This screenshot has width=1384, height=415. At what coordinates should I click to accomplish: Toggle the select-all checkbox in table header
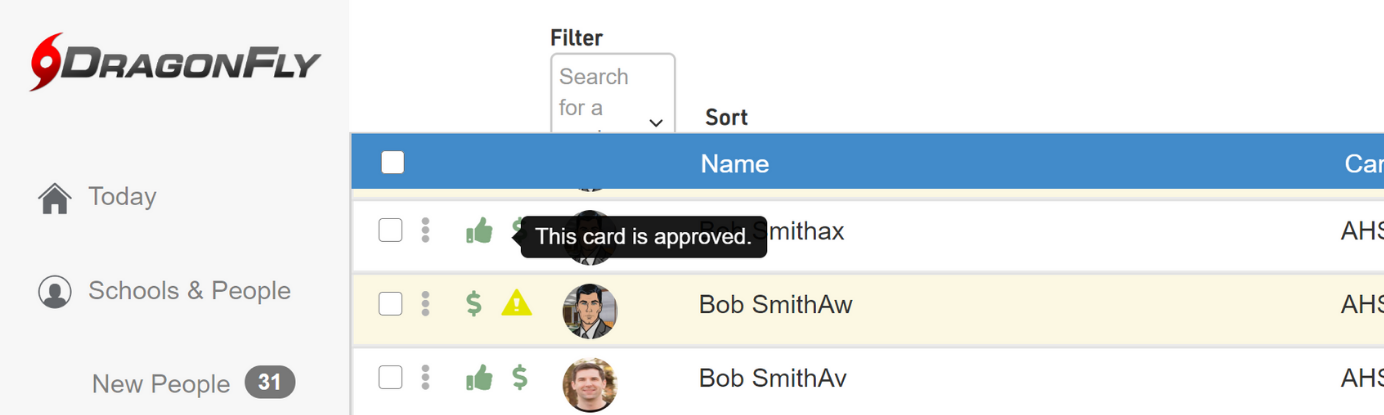point(393,162)
